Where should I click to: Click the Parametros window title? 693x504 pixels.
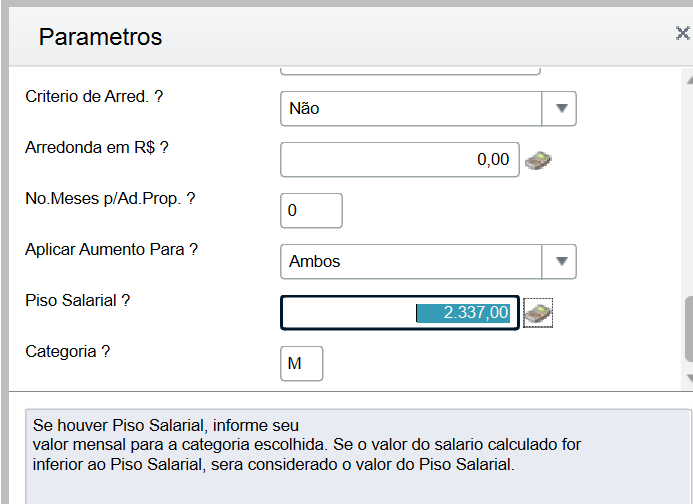click(100, 37)
